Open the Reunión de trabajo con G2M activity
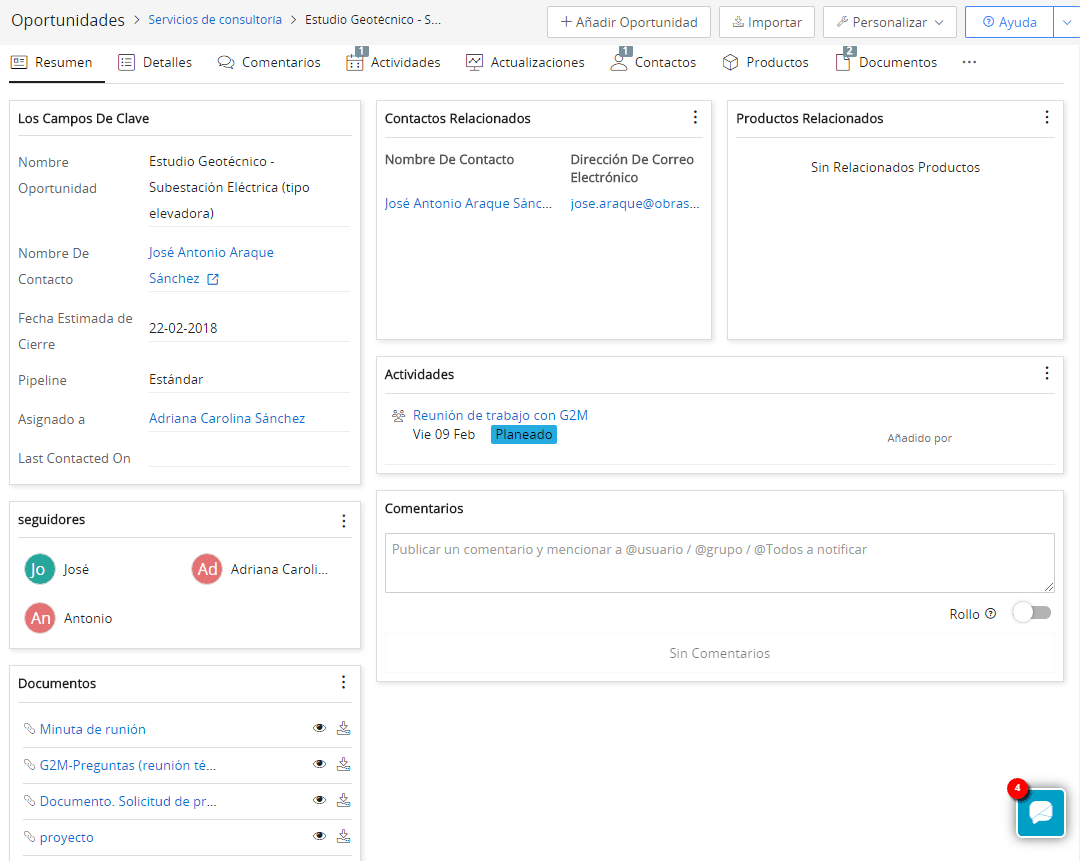Viewport: 1081px width, 861px height. pyautogui.click(x=500, y=415)
